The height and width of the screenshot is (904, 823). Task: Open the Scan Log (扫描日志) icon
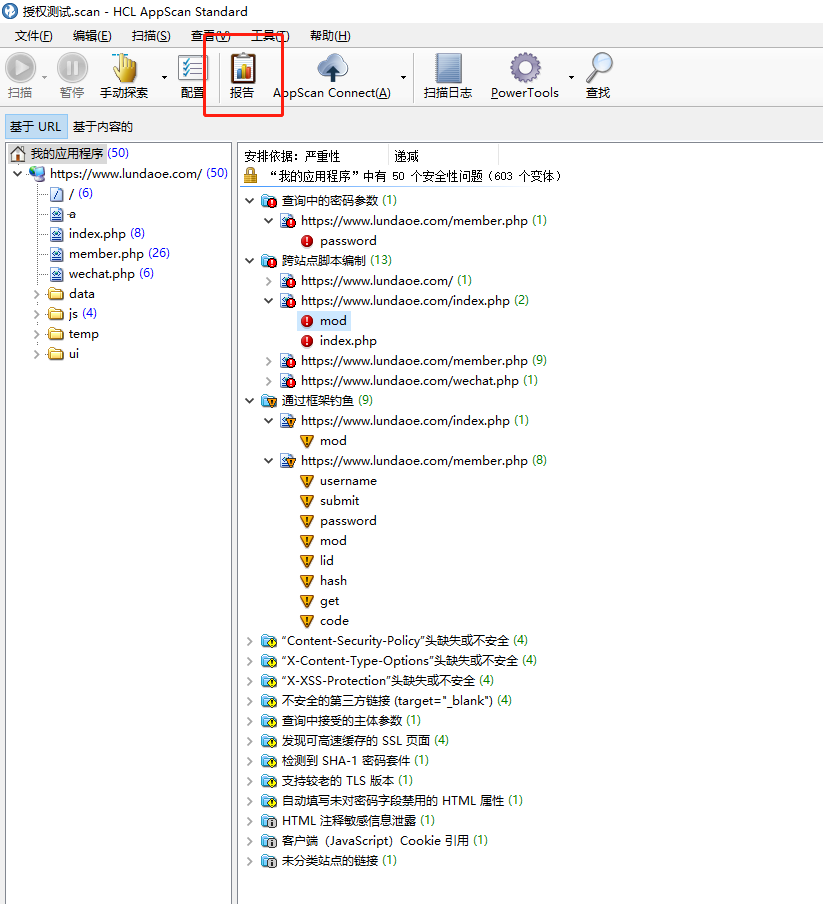pos(448,68)
